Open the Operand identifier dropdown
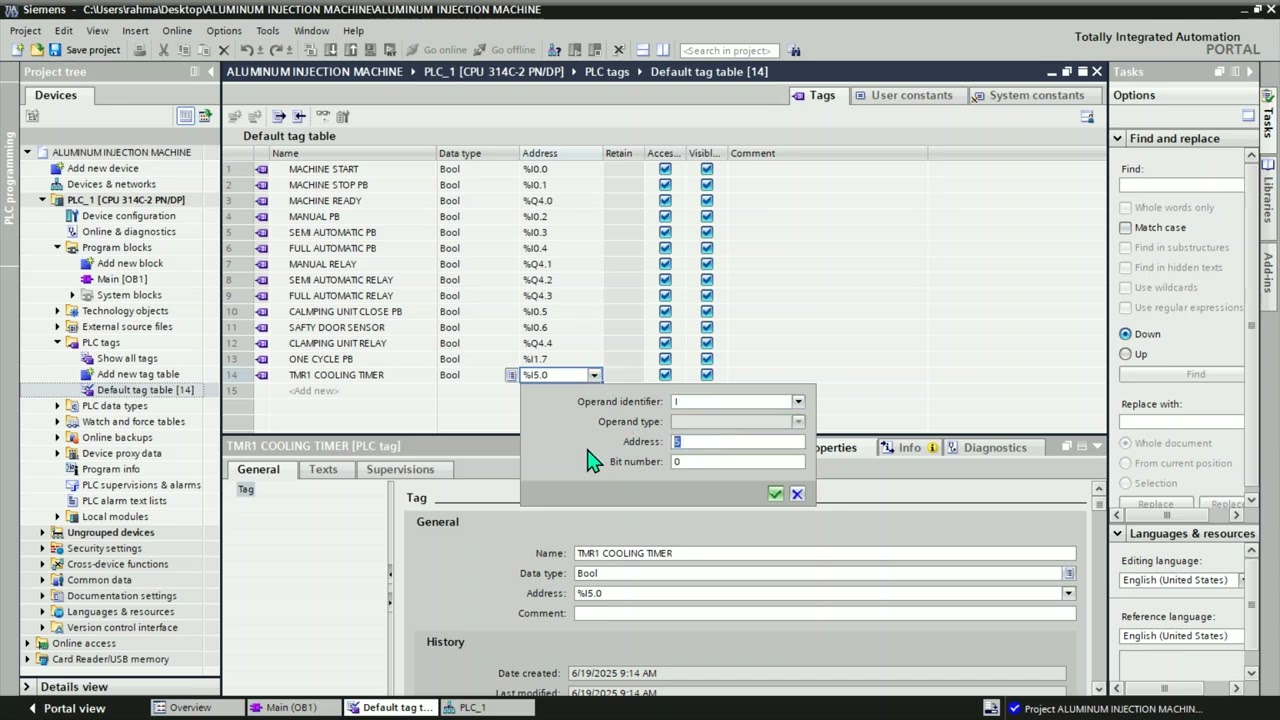This screenshot has height=720, width=1280. (798, 402)
